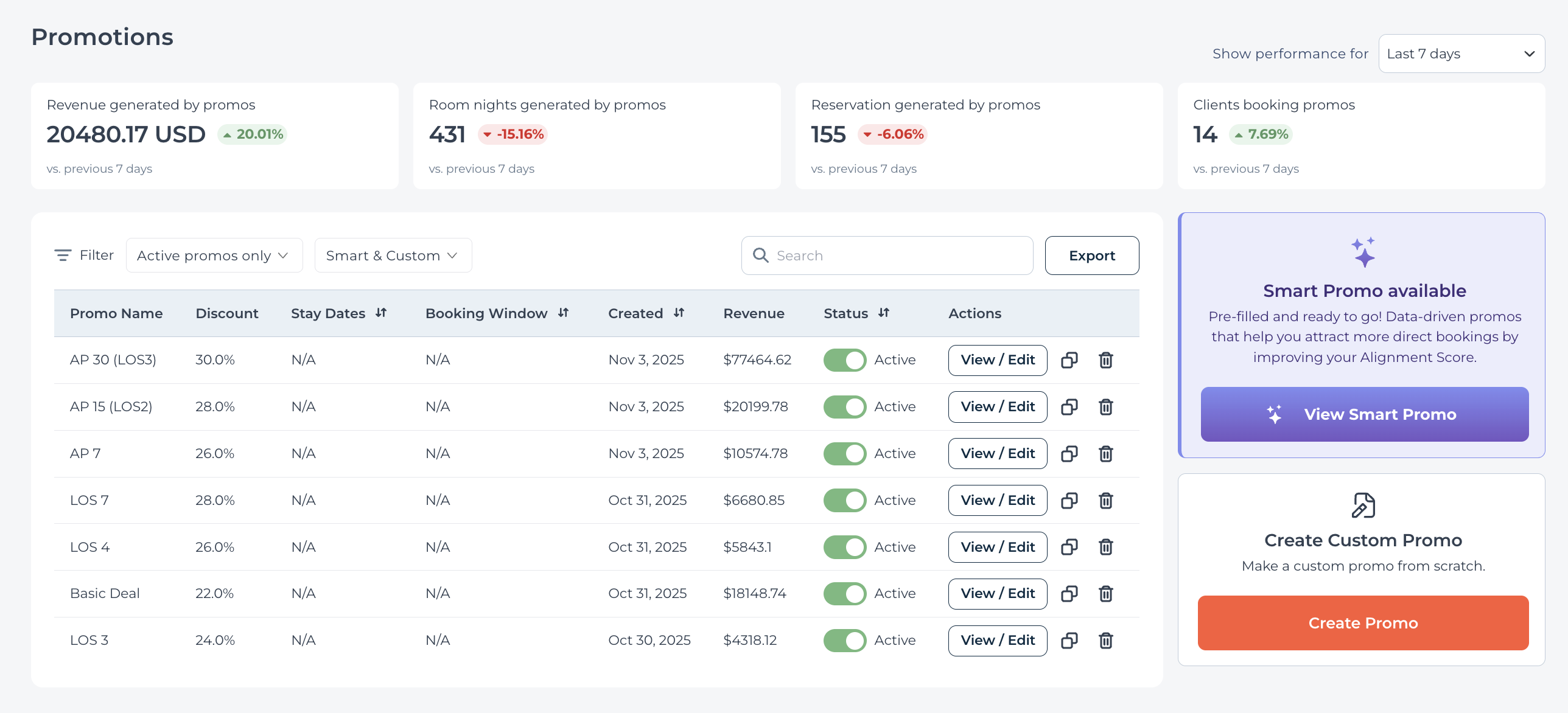Expand Active promos only filter
This screenshot has height=713, width=1568.
tap(214, 256)
